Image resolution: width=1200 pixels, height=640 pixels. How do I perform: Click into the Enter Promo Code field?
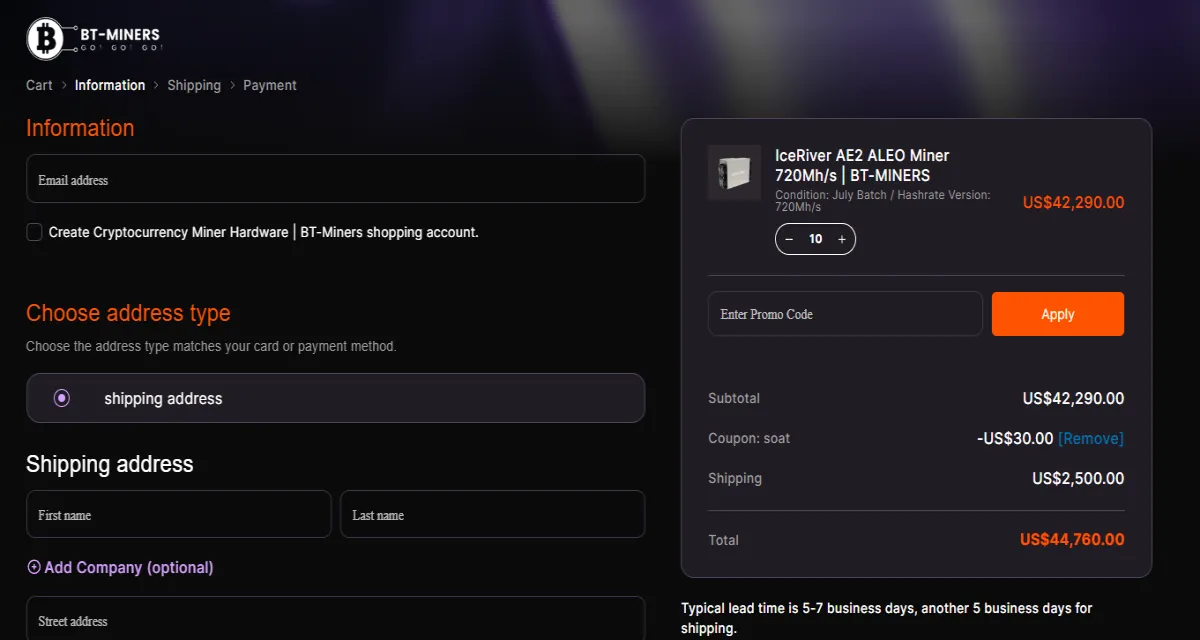[x=845, y=314]
